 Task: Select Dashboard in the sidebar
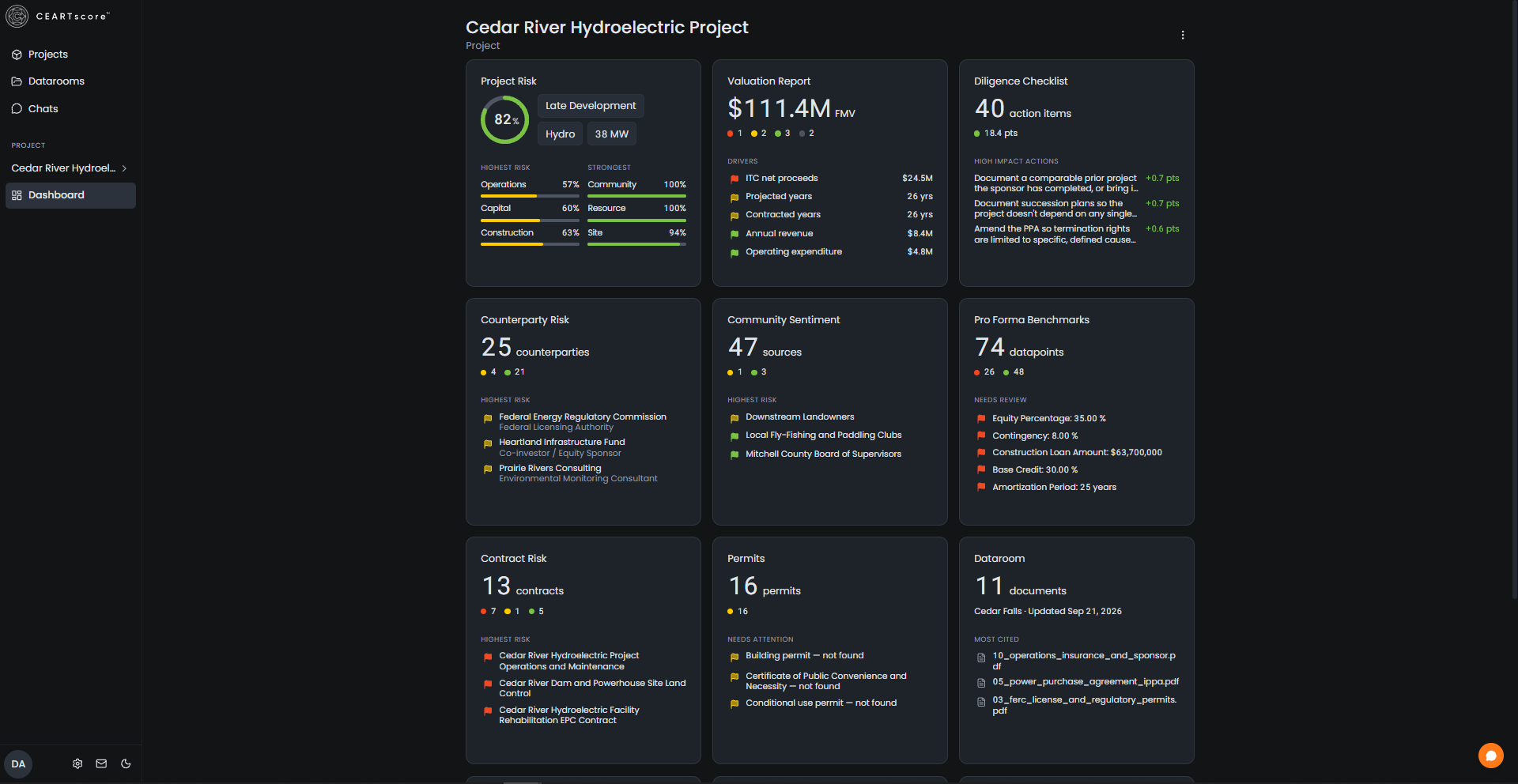coord(70,195)
